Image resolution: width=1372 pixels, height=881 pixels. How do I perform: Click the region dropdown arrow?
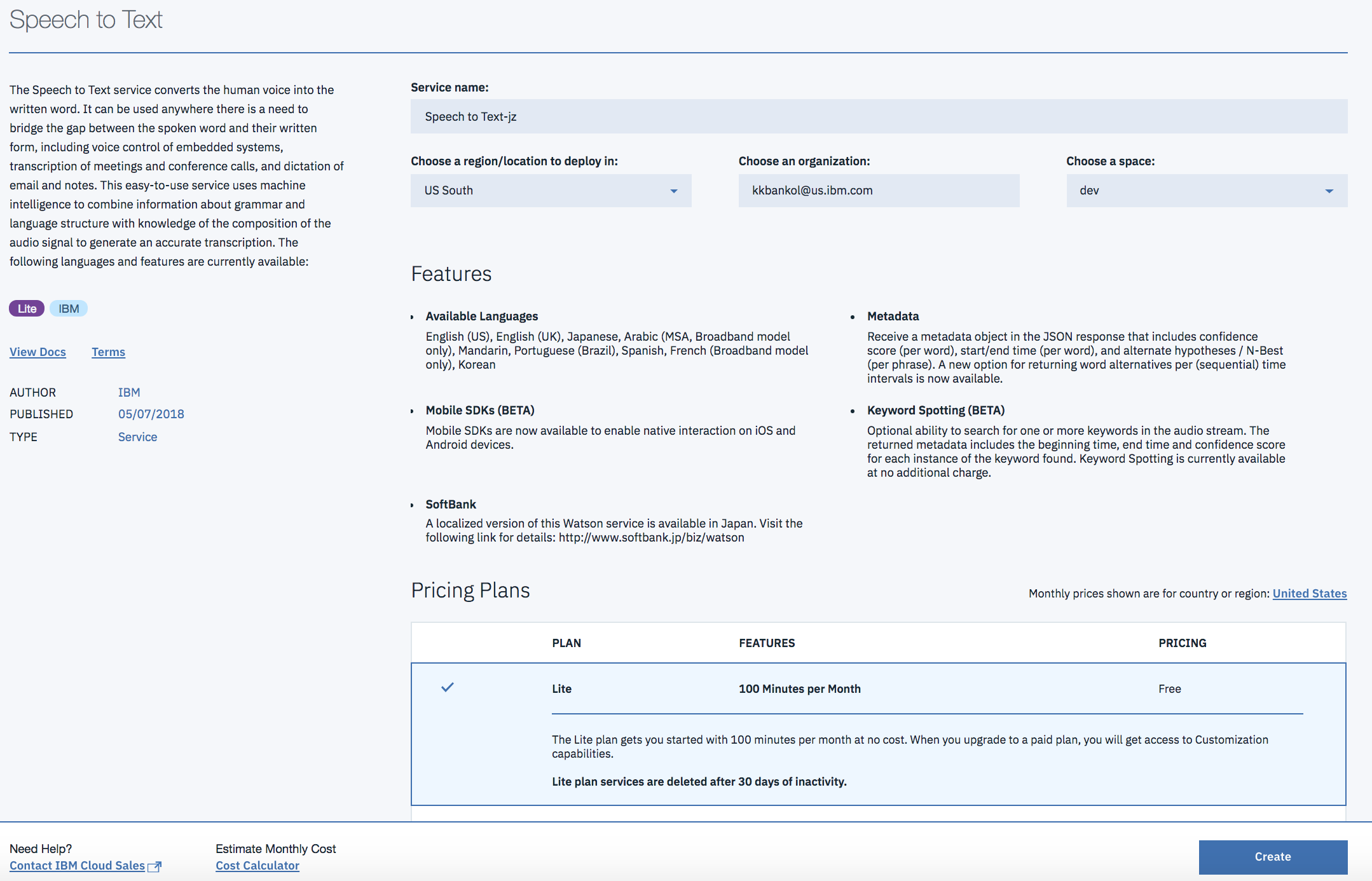pos(674,191)
